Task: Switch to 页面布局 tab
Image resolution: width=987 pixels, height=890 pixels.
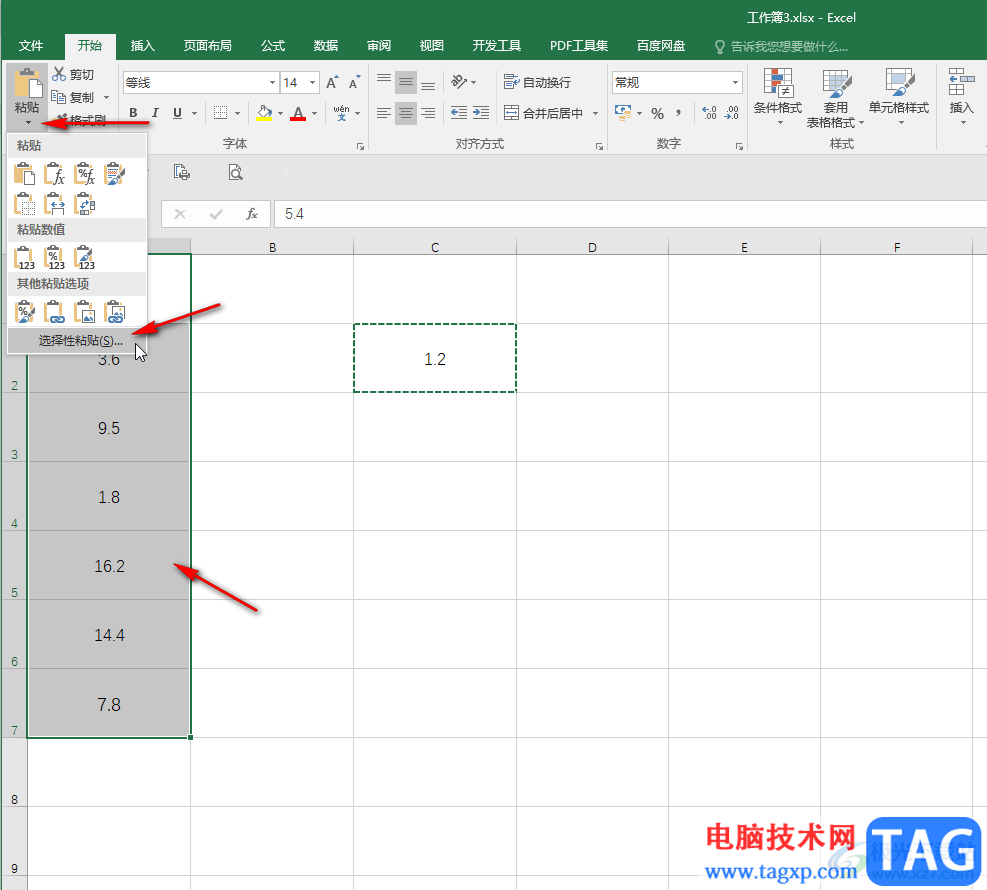Action: pos(208,46)
